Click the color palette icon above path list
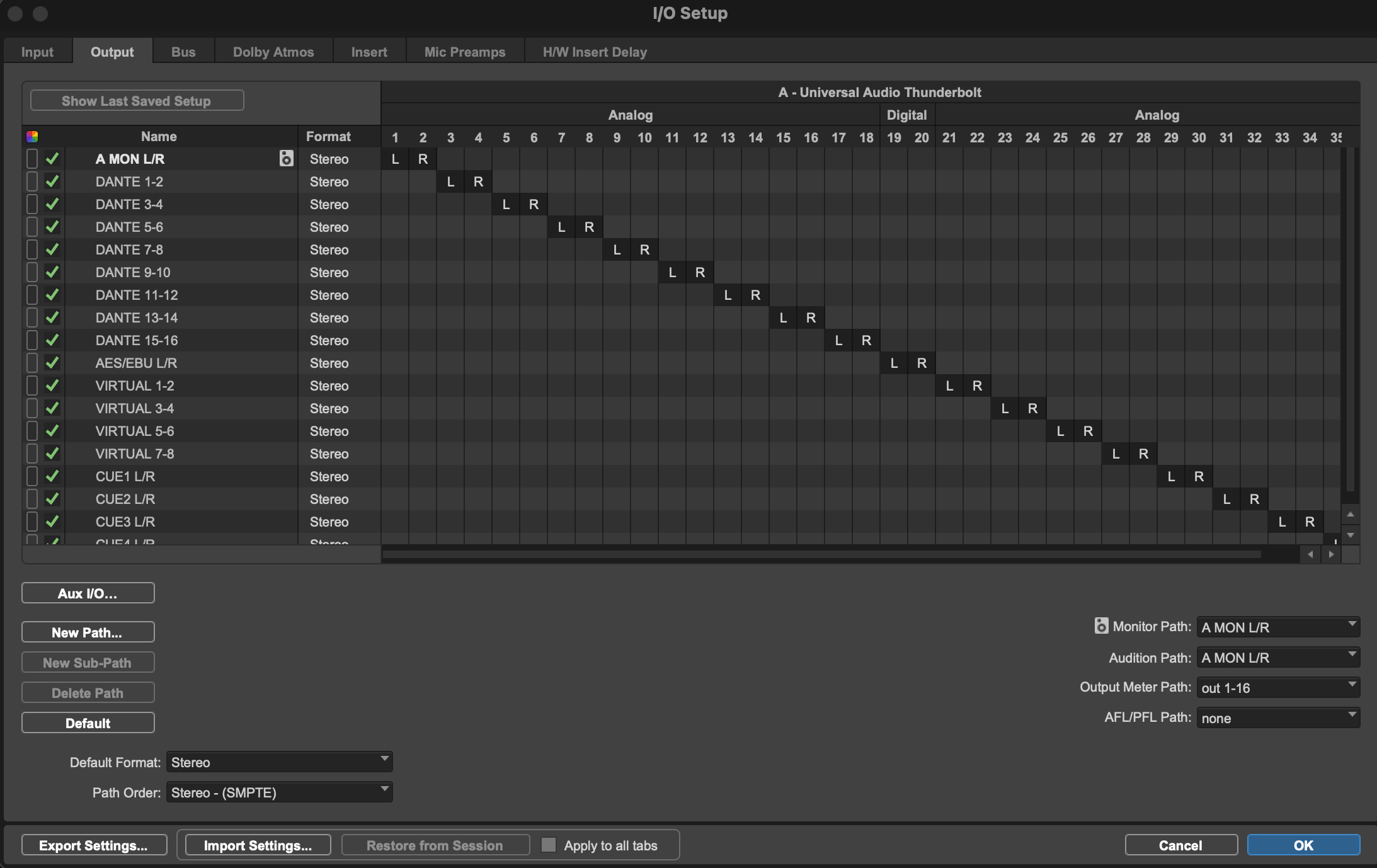The image size is (1377, 868). pyautogui.click(x=32, y=137)
